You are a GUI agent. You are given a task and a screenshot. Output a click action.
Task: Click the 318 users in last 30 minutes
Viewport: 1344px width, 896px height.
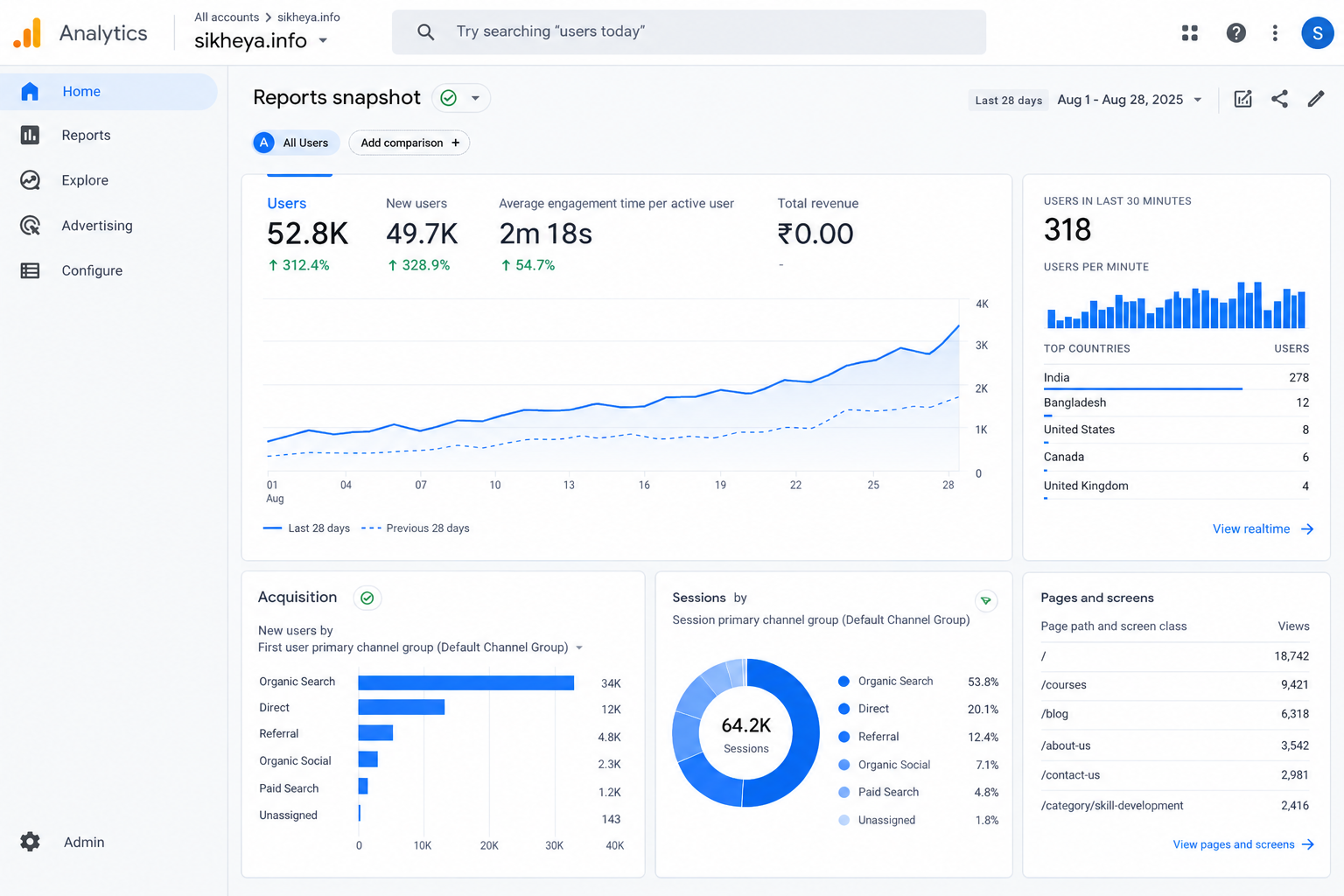click(1067, 230)
